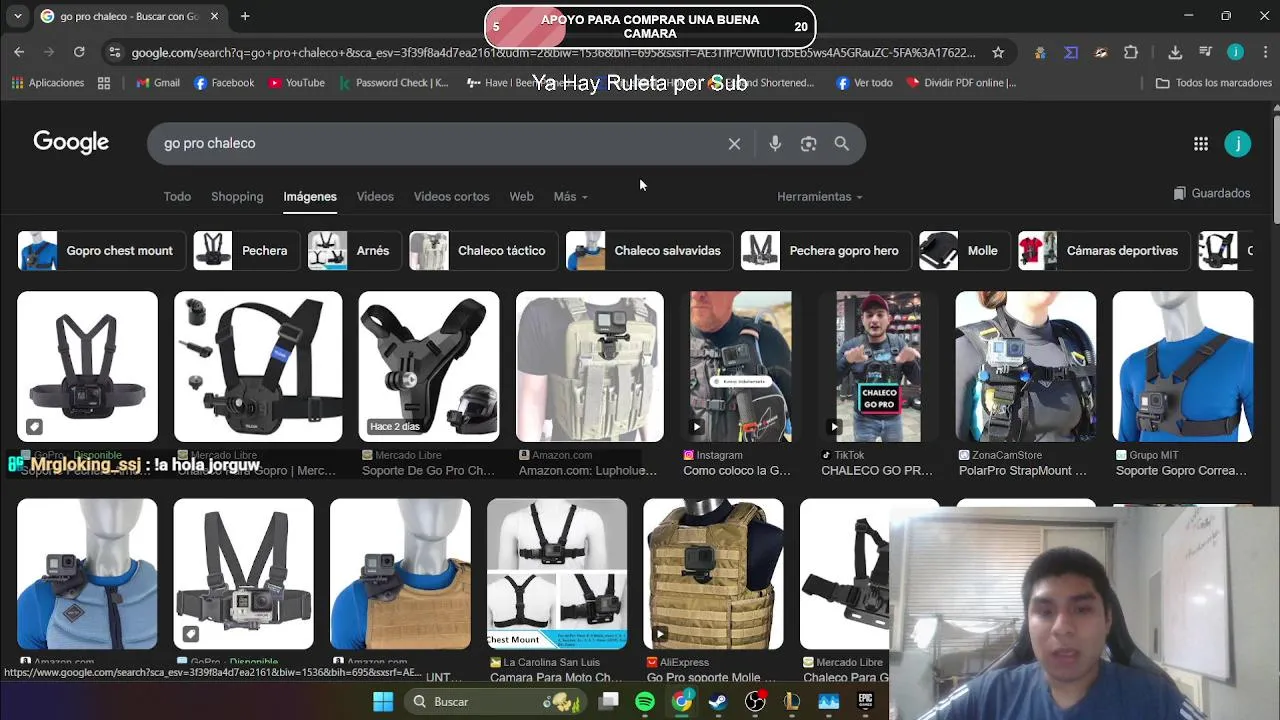Open the Grupo MIT 'Soporte Gopro Correa' image
This screenshot has height=720, width=1280.
tap(1183, 366)
